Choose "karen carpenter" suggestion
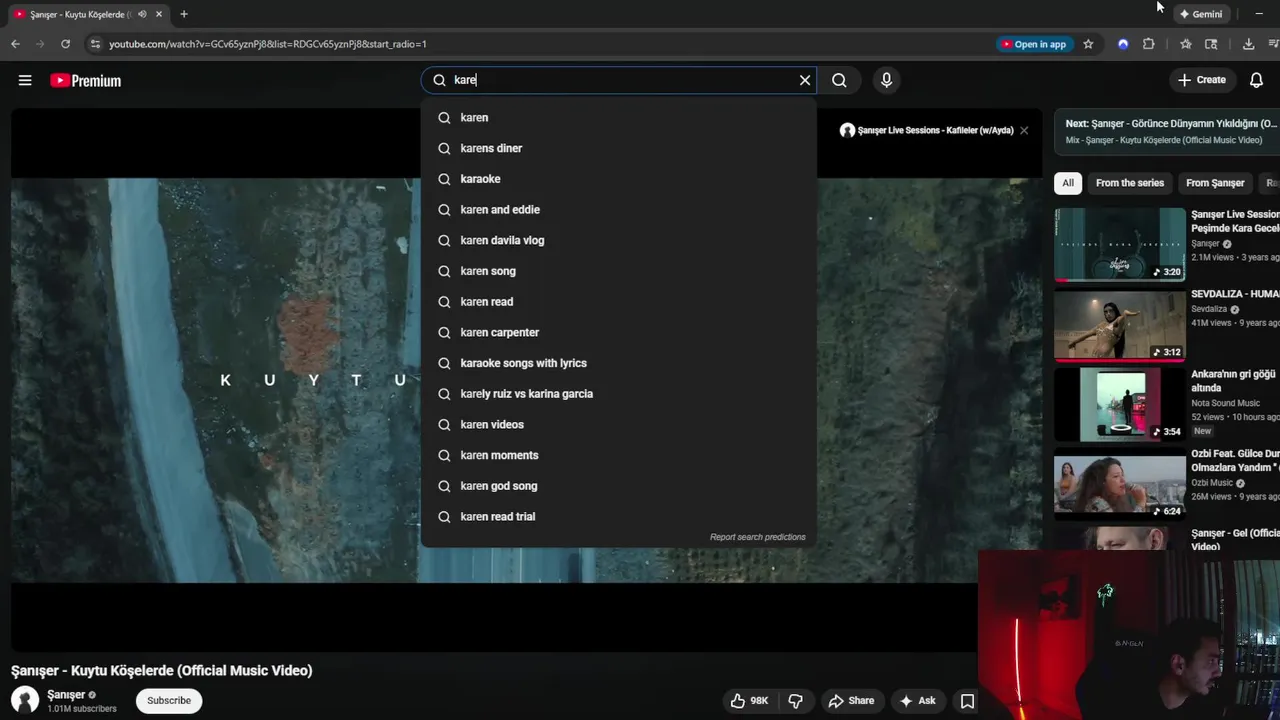The width and height of the screenshot is (1280, 720). [619, 332]
